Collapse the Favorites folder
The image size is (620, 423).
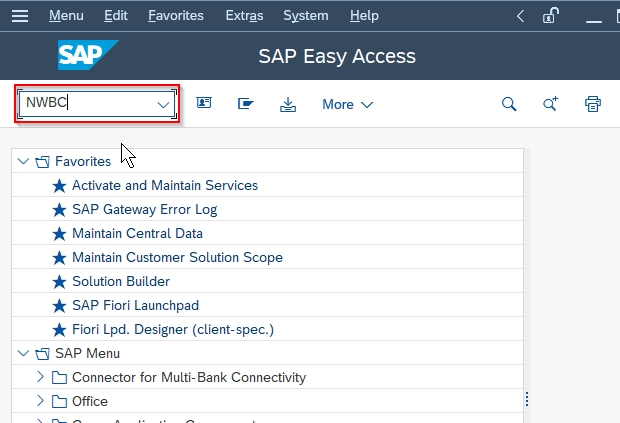point(24,161)
